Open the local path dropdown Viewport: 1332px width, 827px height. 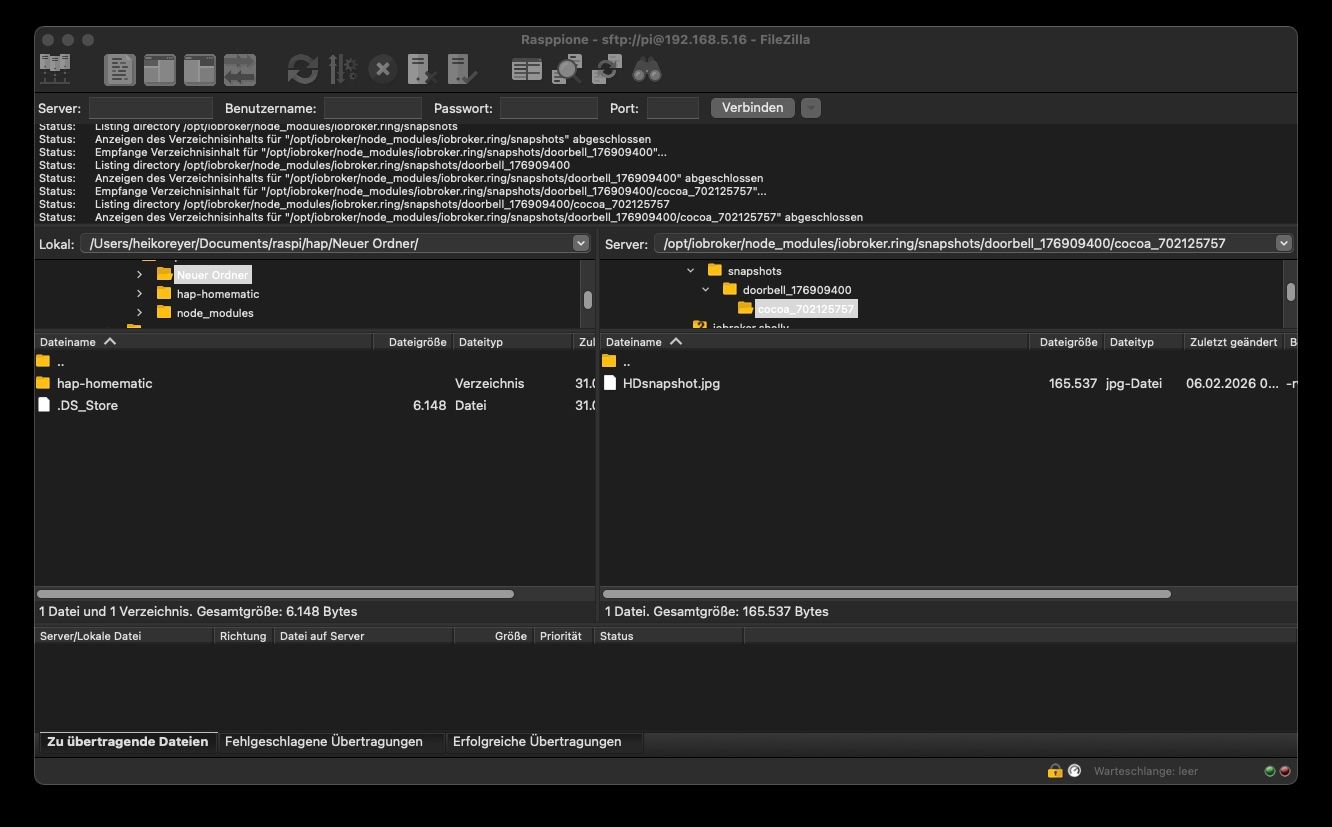click(581, 243)
